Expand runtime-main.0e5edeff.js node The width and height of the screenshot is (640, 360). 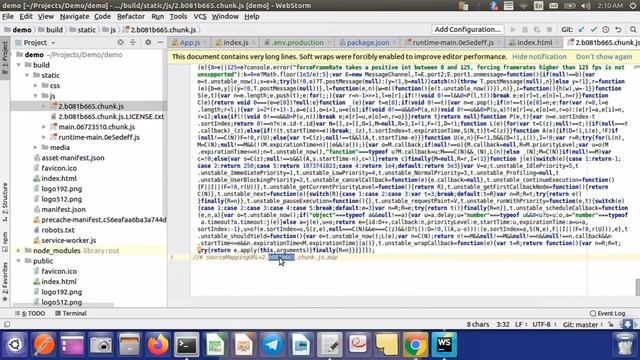click(x=44, y=137)
